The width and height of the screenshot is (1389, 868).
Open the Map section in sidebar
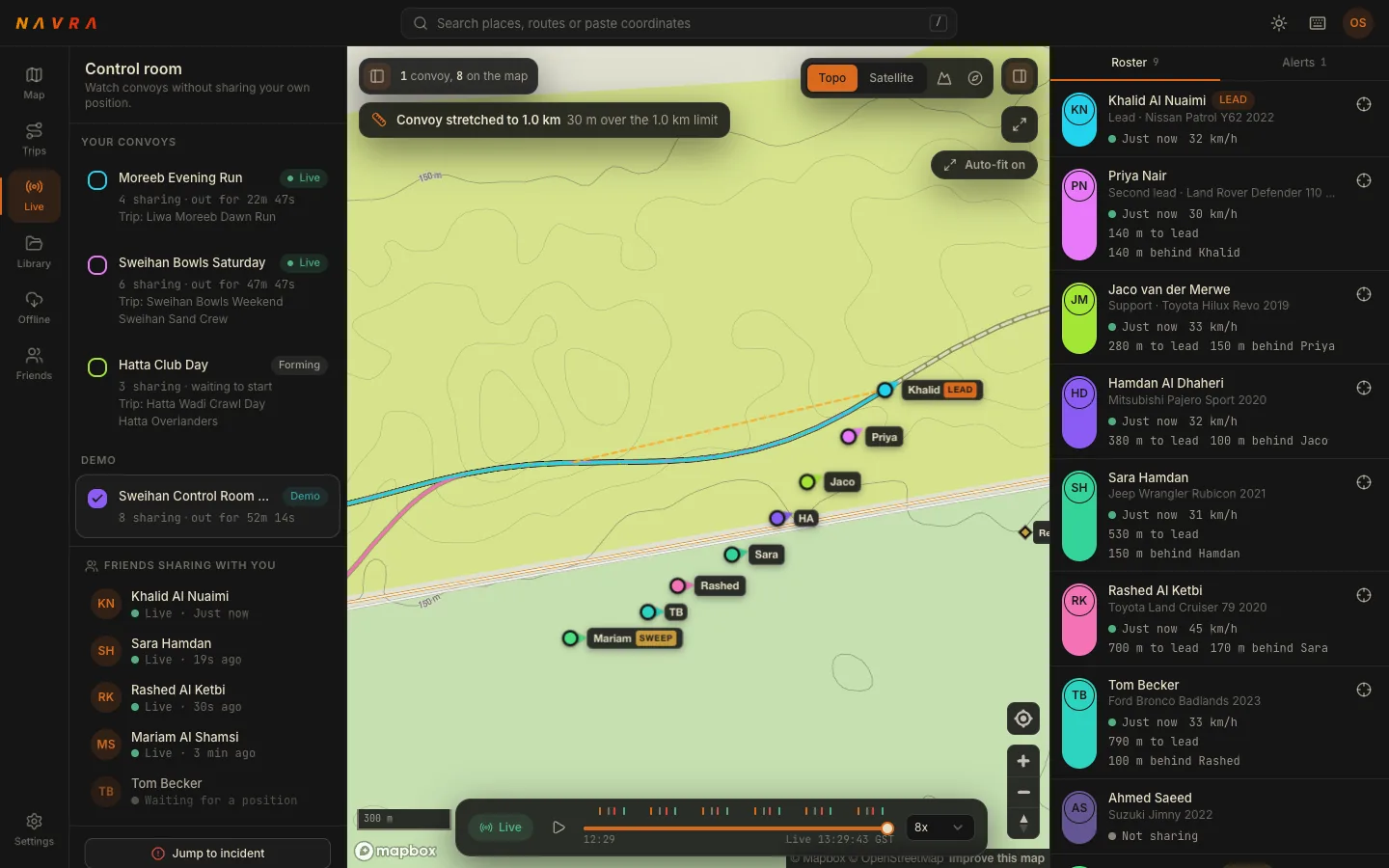34,83
